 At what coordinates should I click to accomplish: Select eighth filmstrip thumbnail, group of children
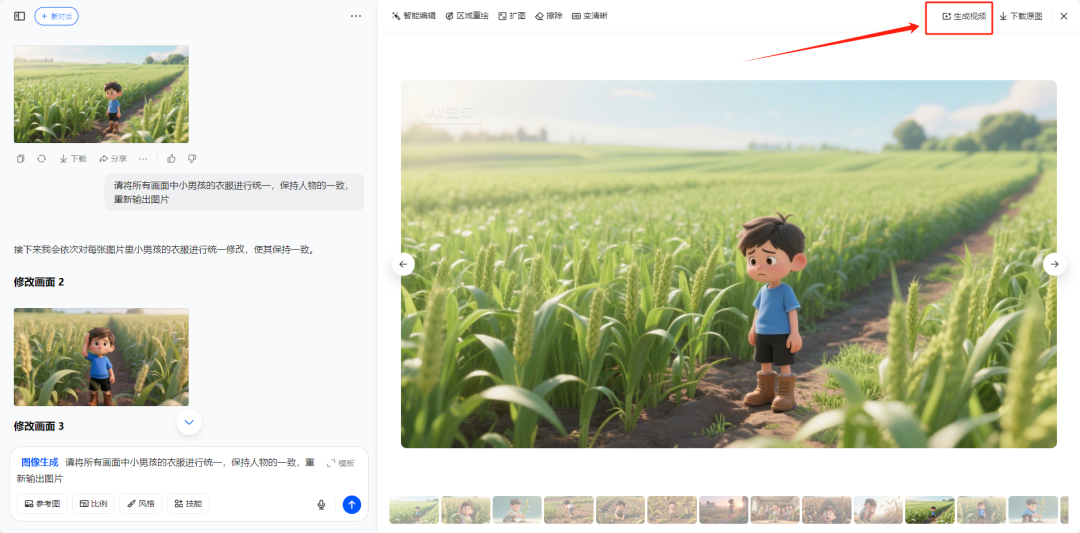pos(775,510)
